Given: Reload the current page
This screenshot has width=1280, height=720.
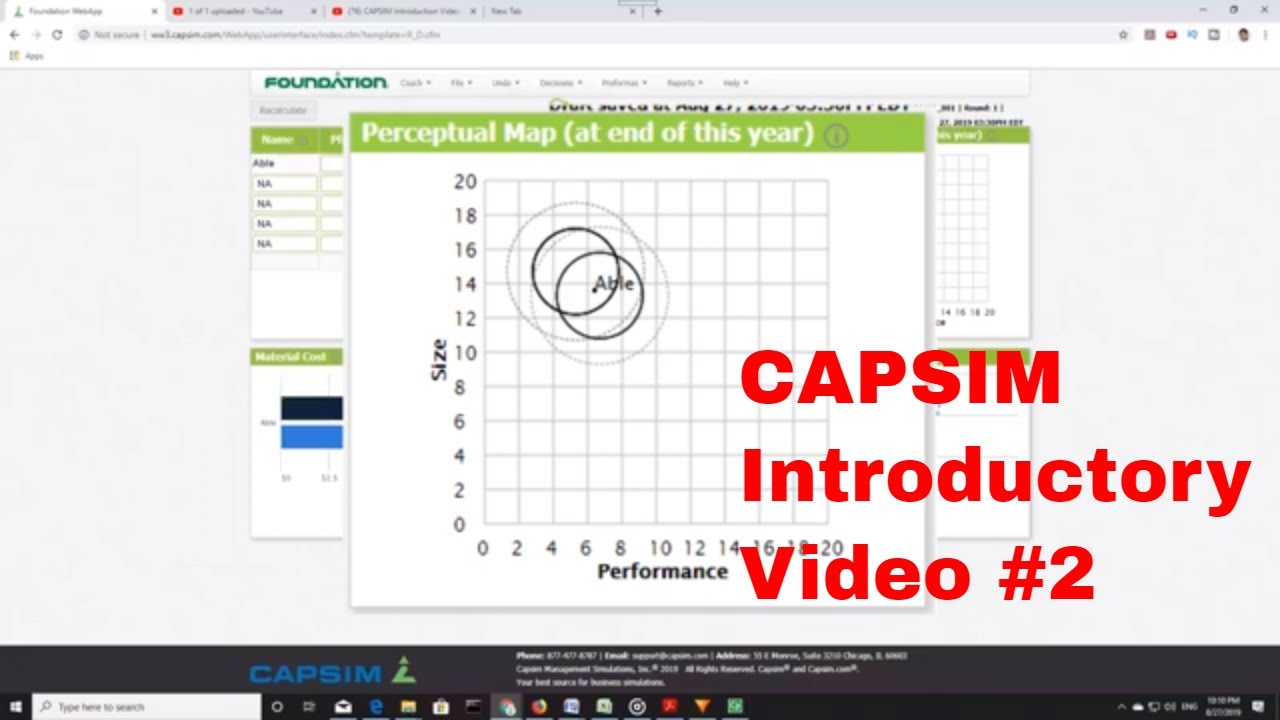Looking at the screenshot, I should click(x=57, y=34).
